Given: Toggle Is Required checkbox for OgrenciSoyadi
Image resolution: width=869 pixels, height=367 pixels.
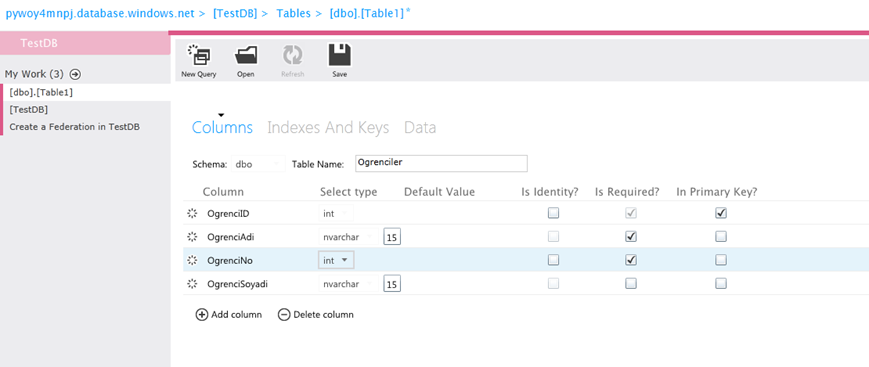Looking at the screenshot, I should point(631,284).
